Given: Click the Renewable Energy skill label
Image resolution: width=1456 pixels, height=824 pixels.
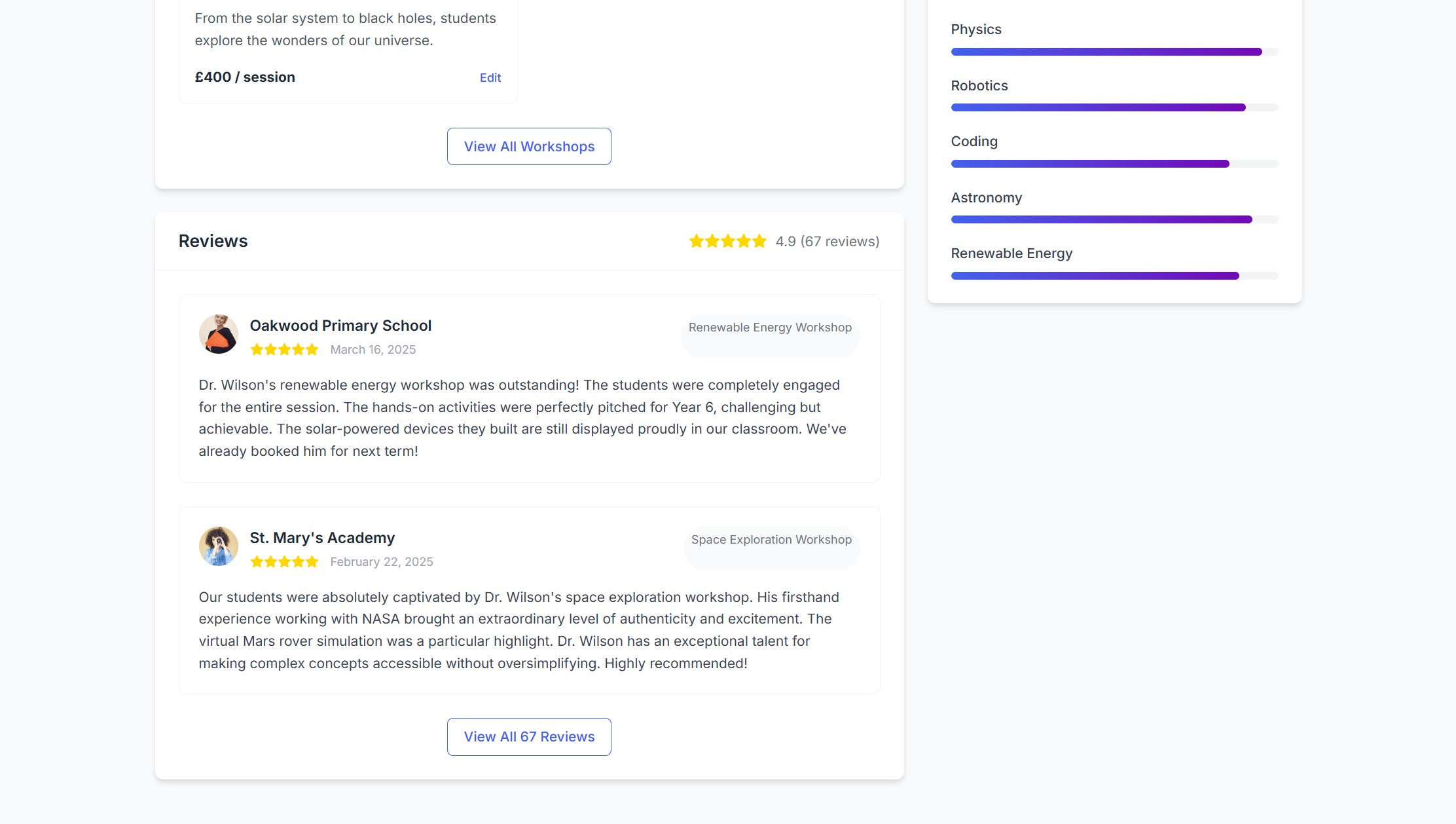Looking at the screenshot, I should pyautogui.click(x=1011, y=253).
